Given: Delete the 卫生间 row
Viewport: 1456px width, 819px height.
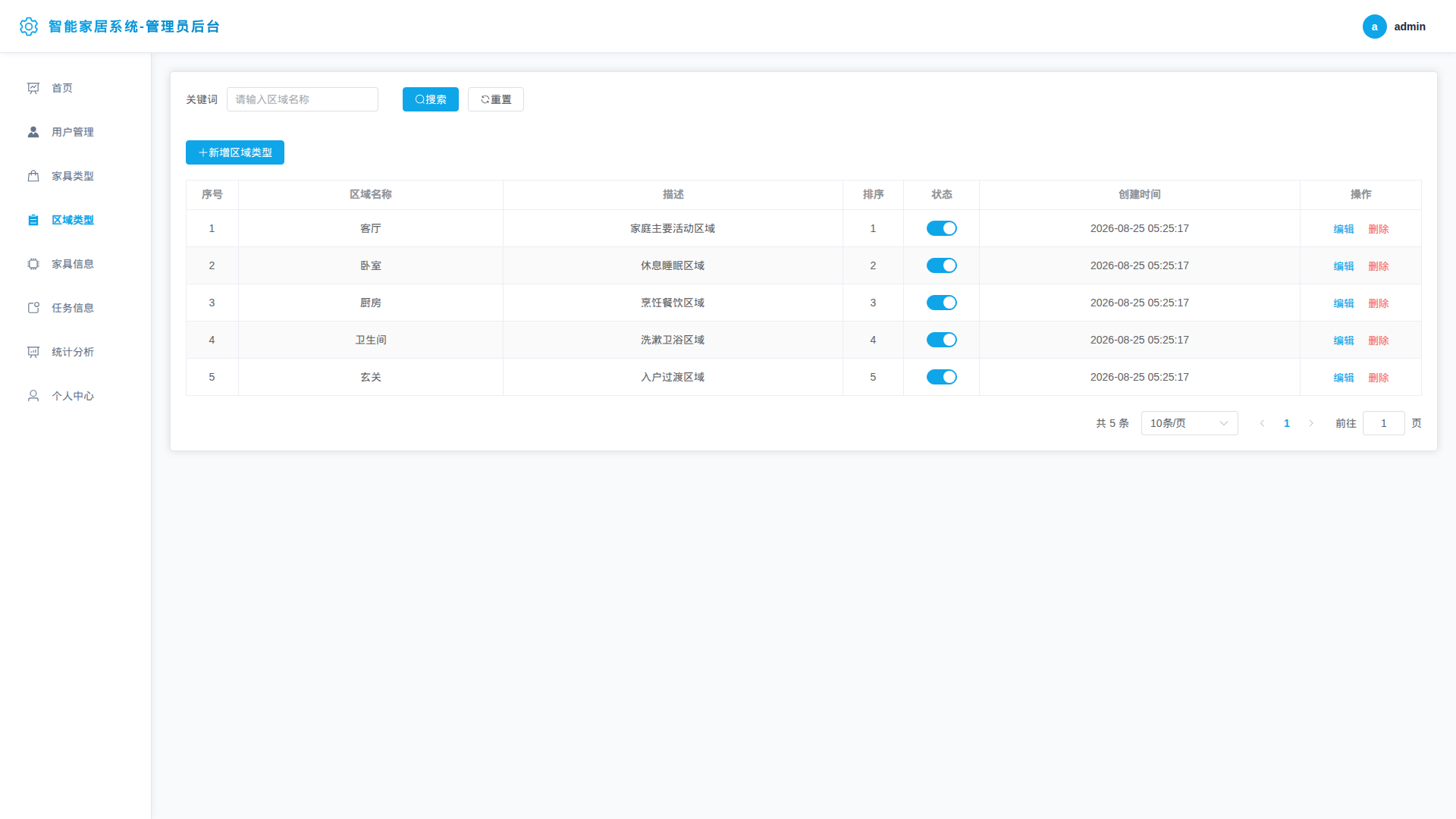Looking at the screenshot, I should click(1379, 340).
